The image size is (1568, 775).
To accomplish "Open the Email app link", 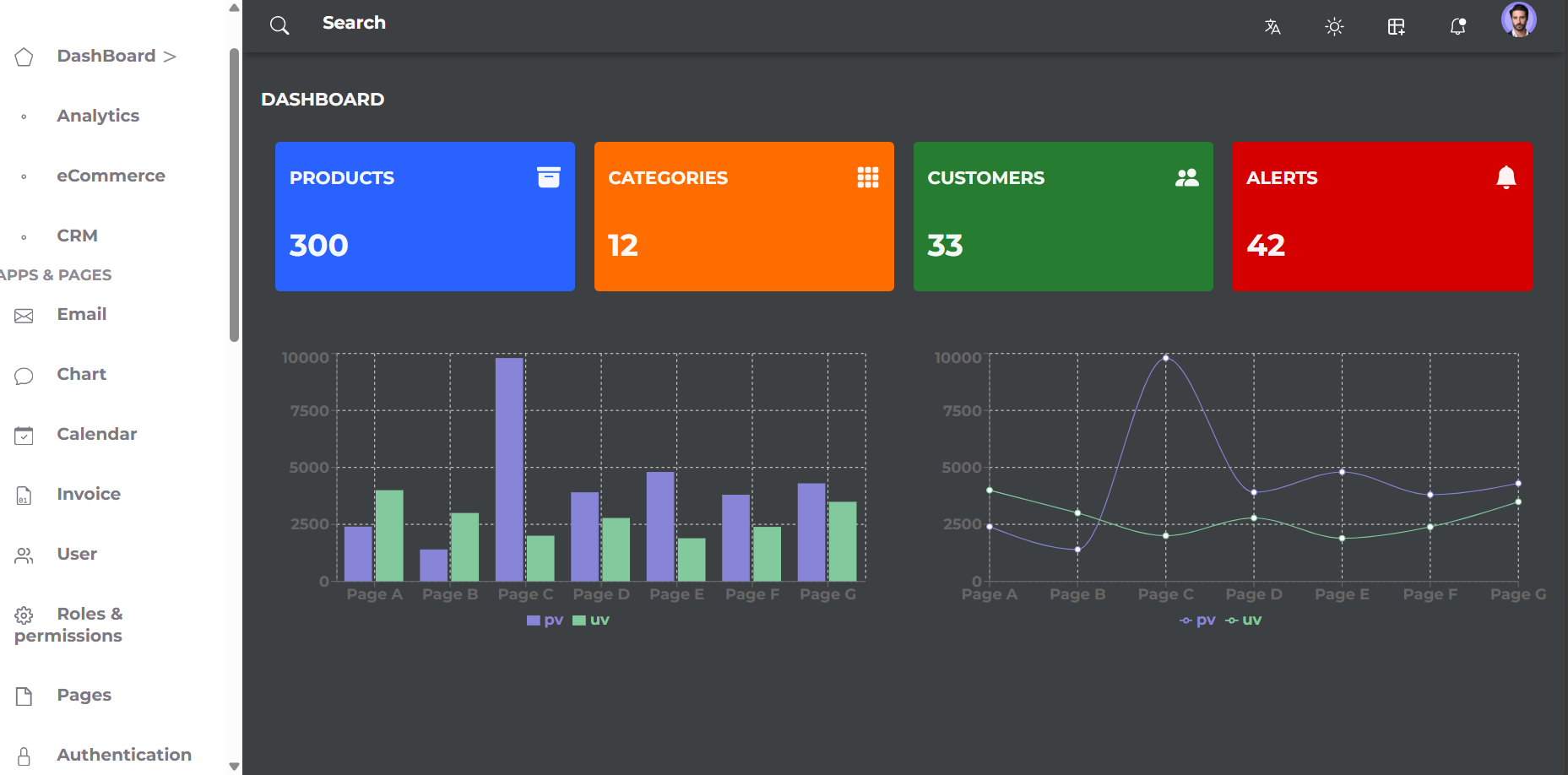I will 81,314.
